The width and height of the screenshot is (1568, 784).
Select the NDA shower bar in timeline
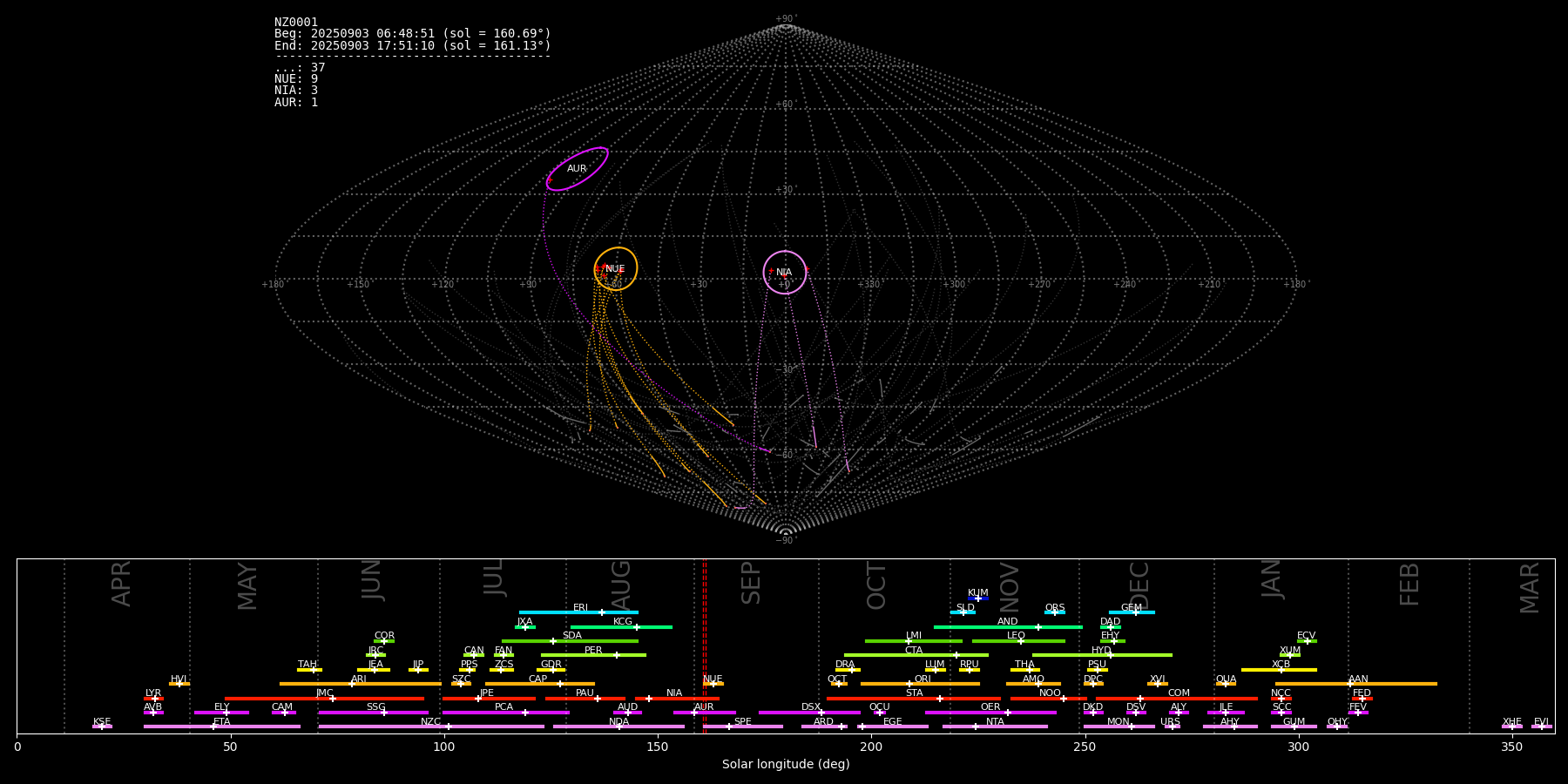point(618,727)
